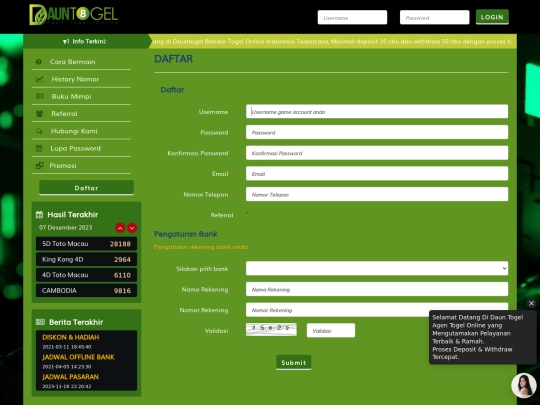Click the Lupa Password calendar icon
The width and height of the screenshot is (540, 405).
pyautogui.click(x=39, y=148)
